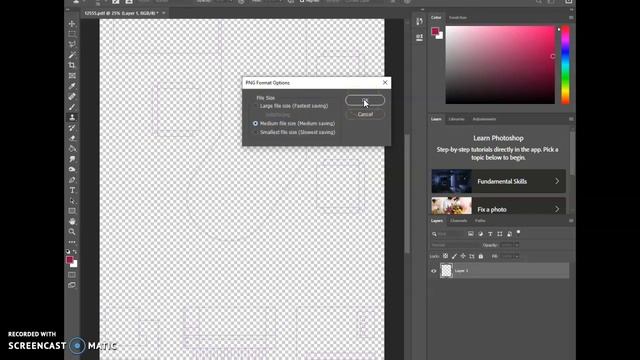Swap foreground and background colors
The width and height of the screenshot is (640, 360).
[75, 252]
